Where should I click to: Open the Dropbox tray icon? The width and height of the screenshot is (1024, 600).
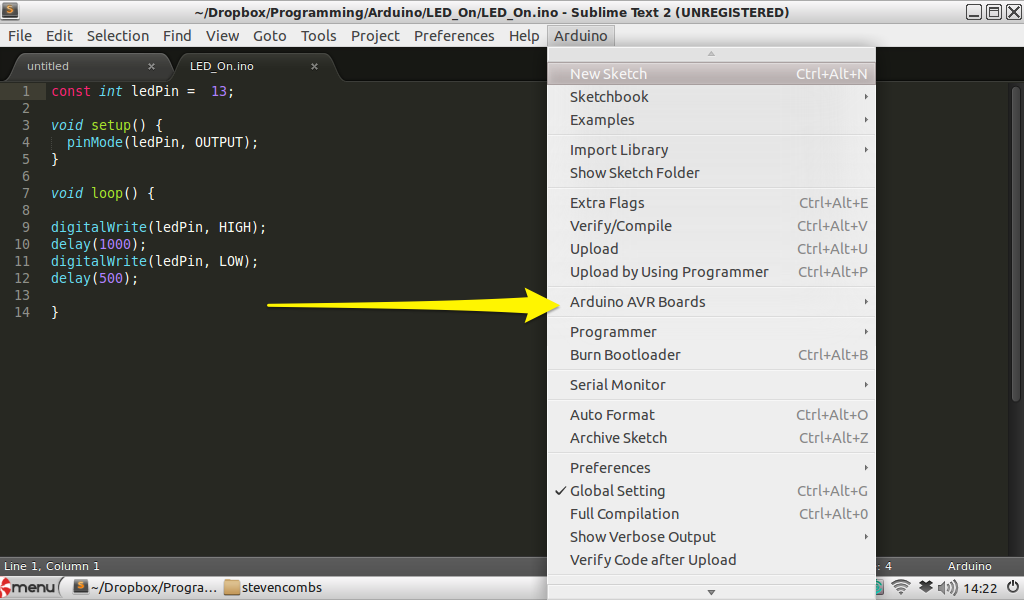[x=925, y=587]
